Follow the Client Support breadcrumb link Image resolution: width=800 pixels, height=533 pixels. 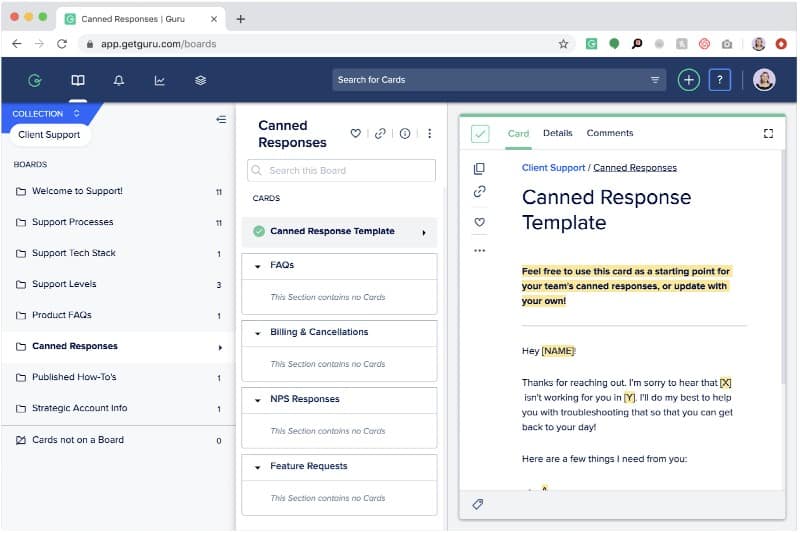(x=553, y=168)
